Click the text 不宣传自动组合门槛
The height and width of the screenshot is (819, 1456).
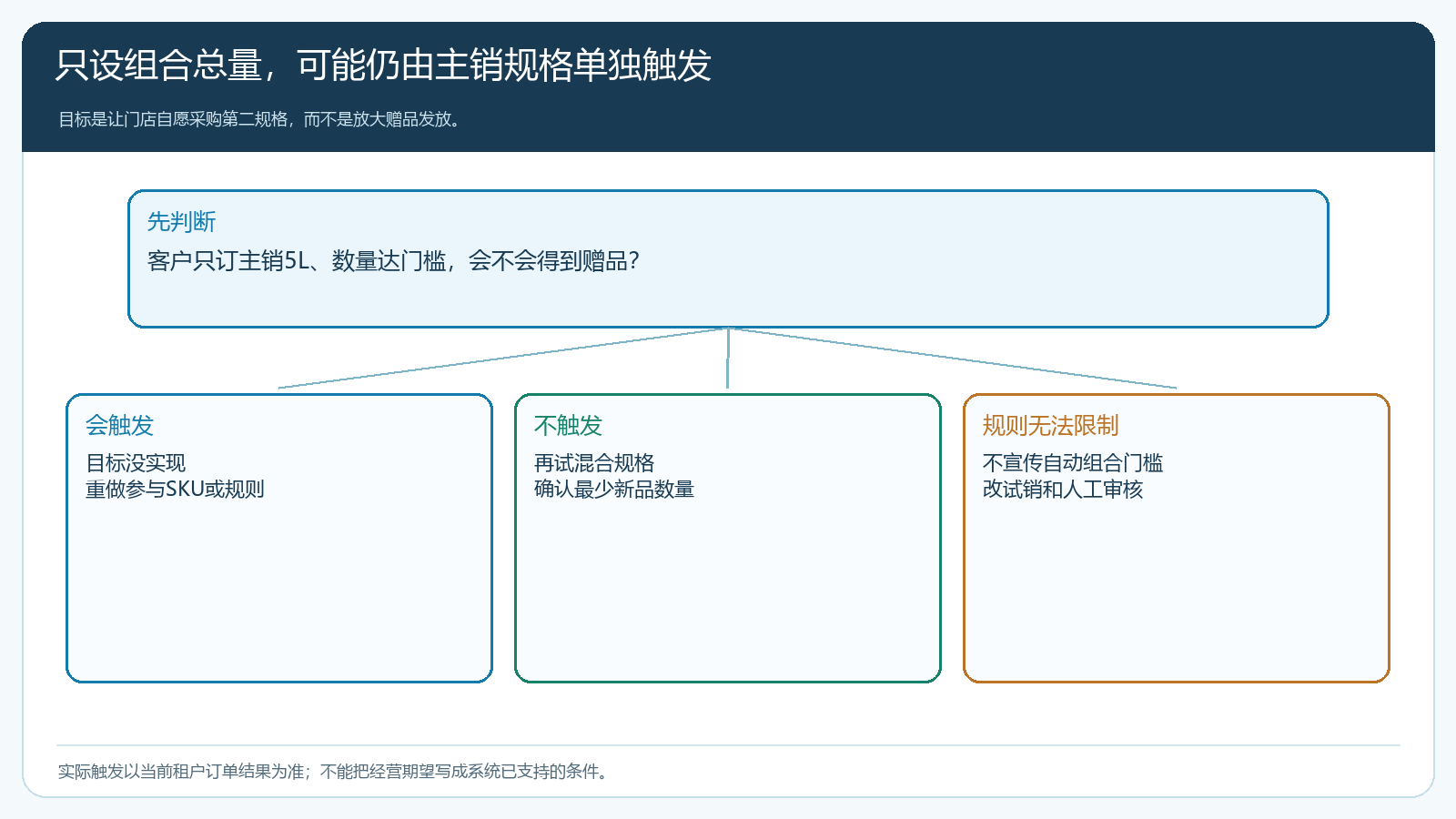1073,463
